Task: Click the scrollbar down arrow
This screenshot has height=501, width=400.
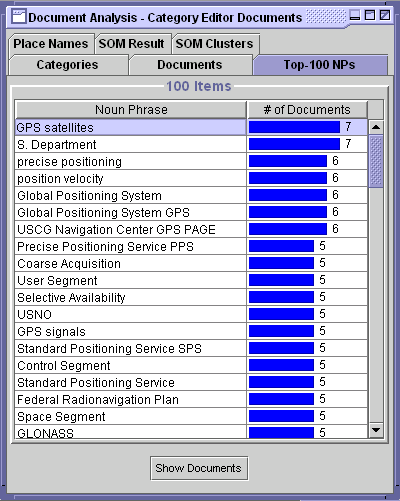Action: click(x=376, y=430)
